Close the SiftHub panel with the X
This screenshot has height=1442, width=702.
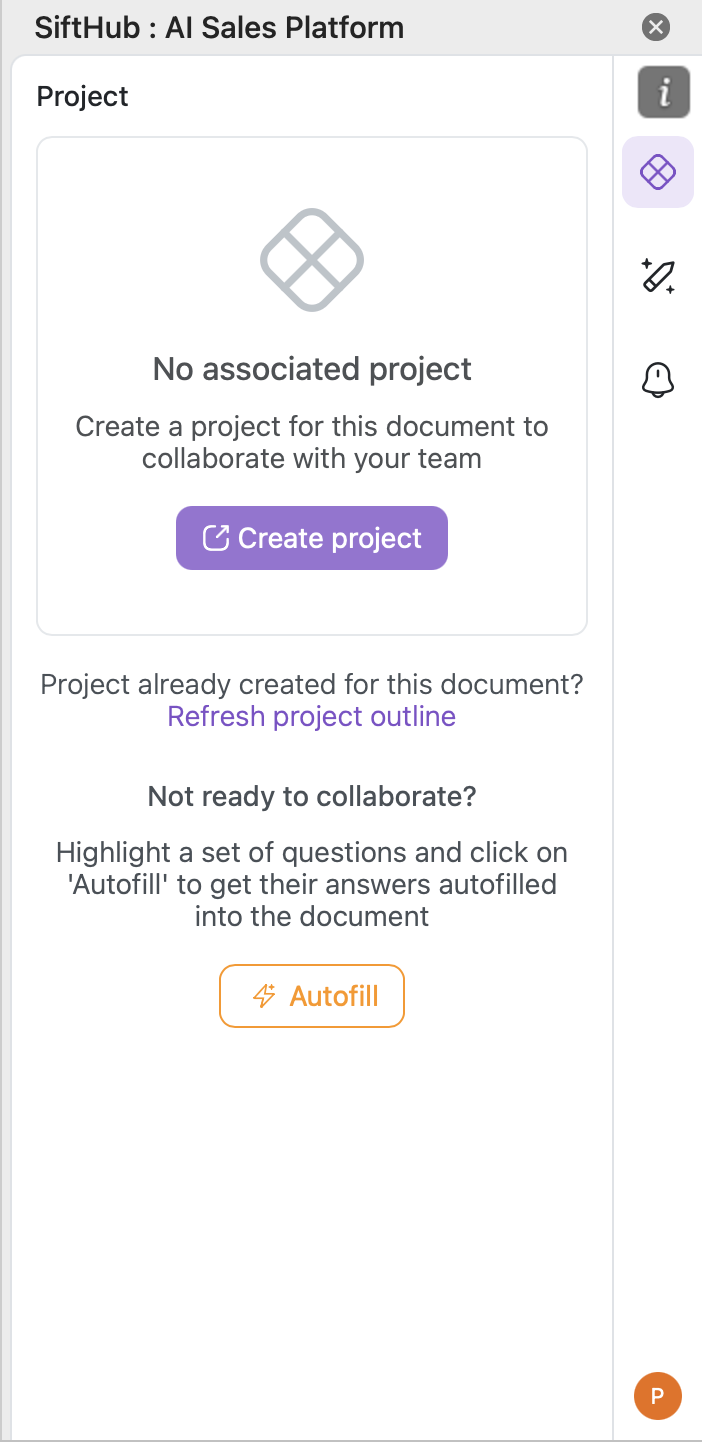(x=656, y=27)
